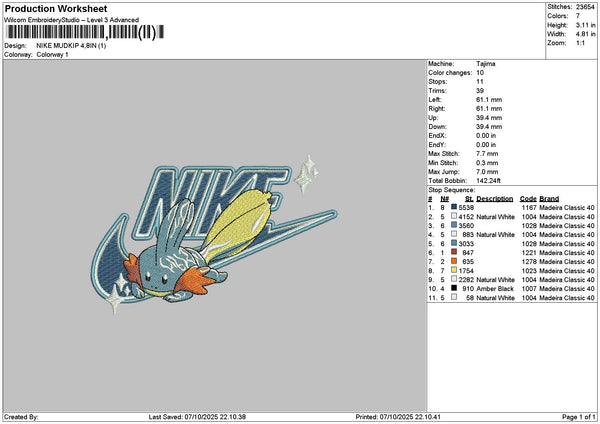Click the barcode under the software name
Viewport: 600px width, 424px height.
(84, 32)
